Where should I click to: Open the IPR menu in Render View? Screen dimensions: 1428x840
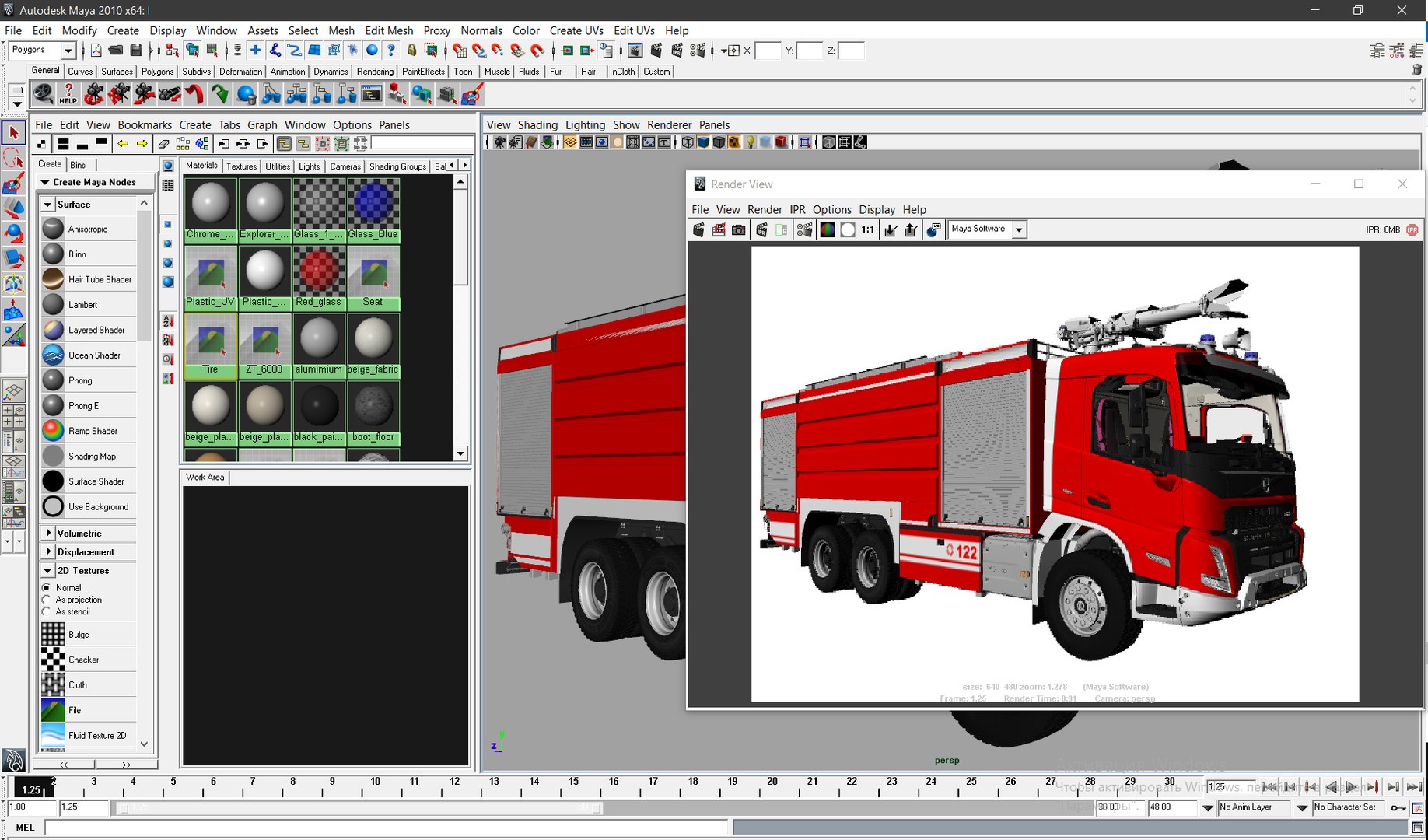click(797, 209)
